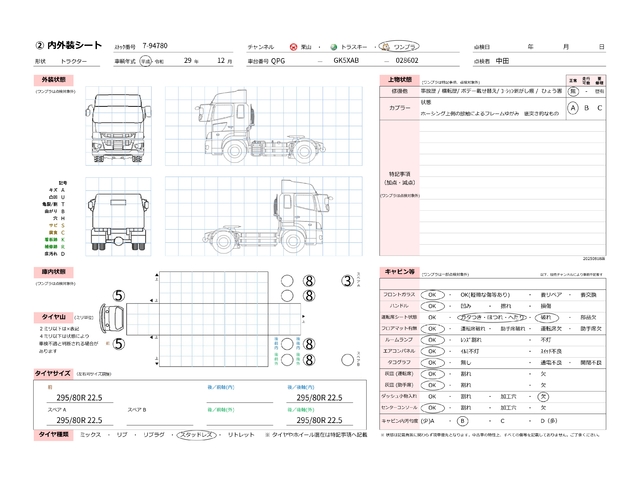Select coupler grade A

(572, 107)
